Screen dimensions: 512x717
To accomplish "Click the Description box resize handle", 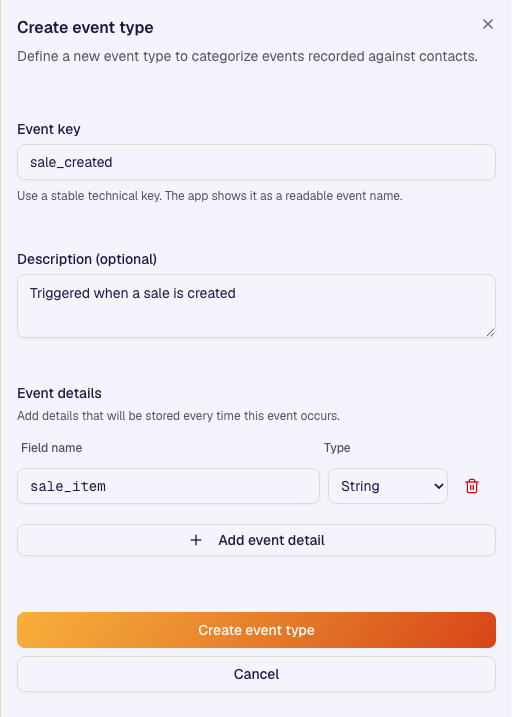I will 490,332.
